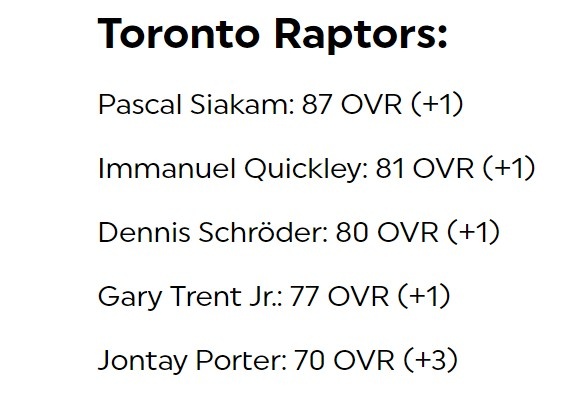Click the (+1) next to Pascal Siakam
Viewport: 585px width, 397px height.
pos(437,104)
